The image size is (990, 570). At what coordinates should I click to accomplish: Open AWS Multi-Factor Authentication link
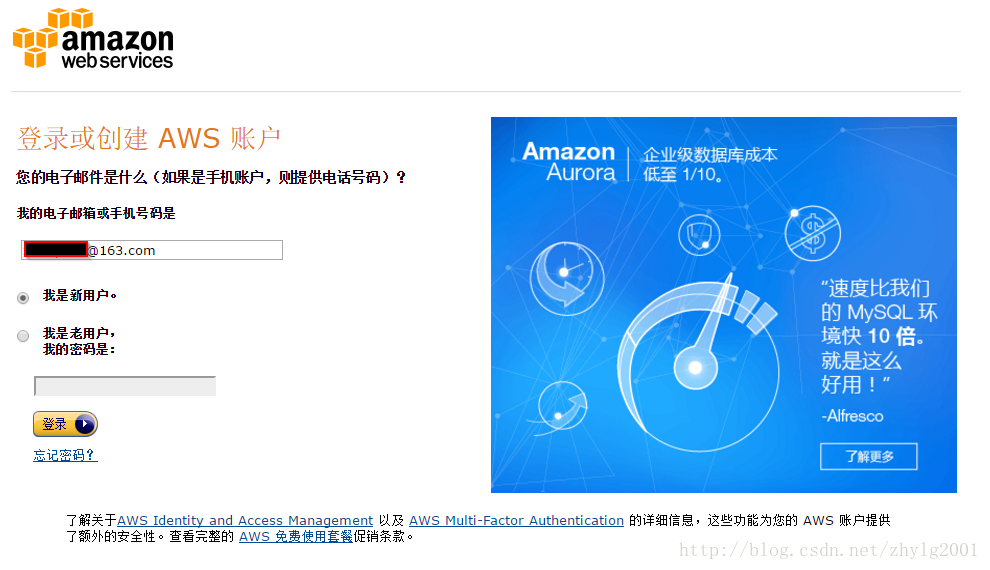516,521
